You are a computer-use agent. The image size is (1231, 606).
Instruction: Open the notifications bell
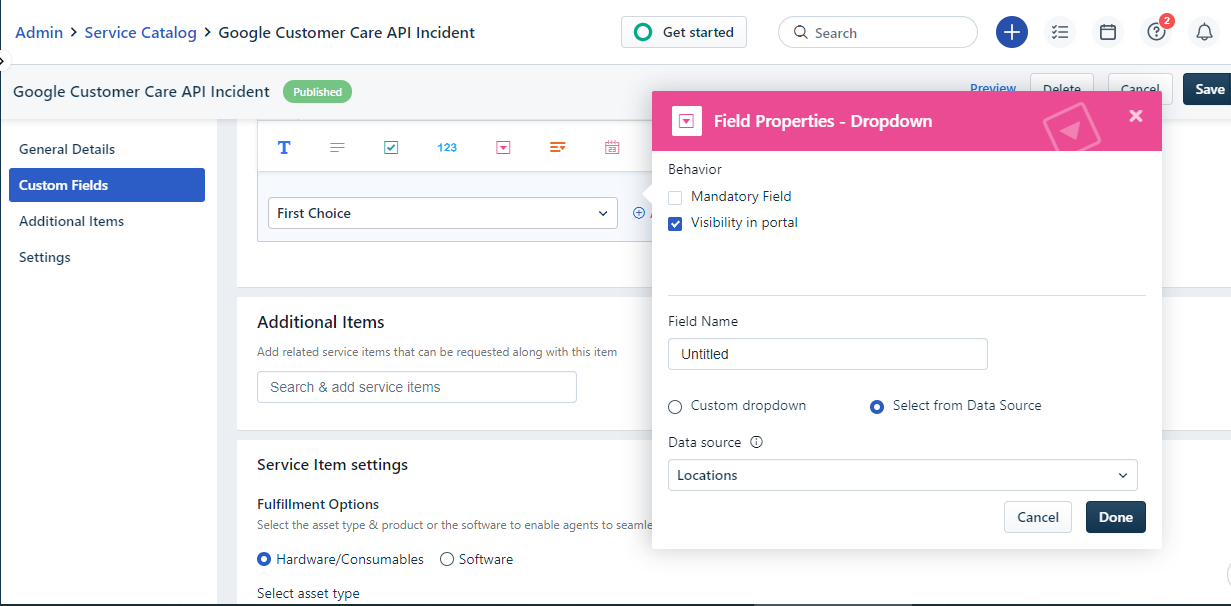(x=1205, y=32)
